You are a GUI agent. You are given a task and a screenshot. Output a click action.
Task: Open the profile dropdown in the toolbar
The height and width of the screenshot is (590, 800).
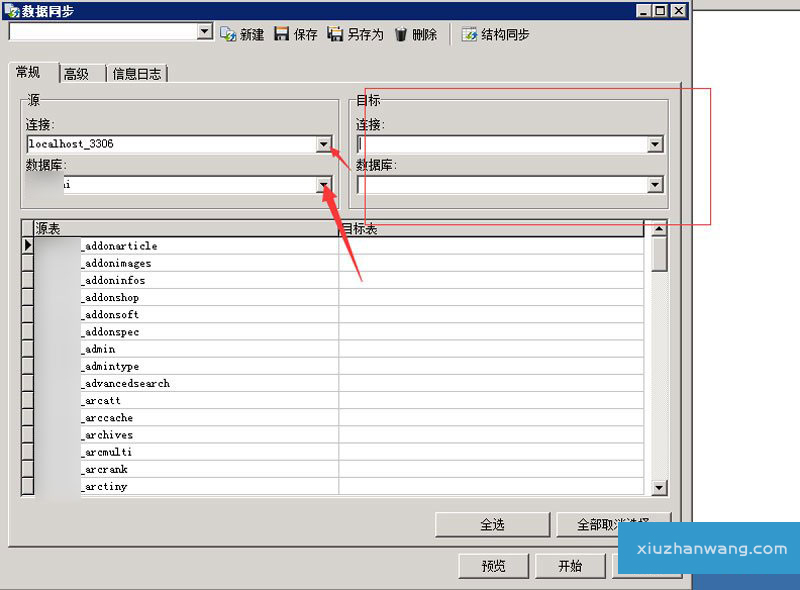205,32
